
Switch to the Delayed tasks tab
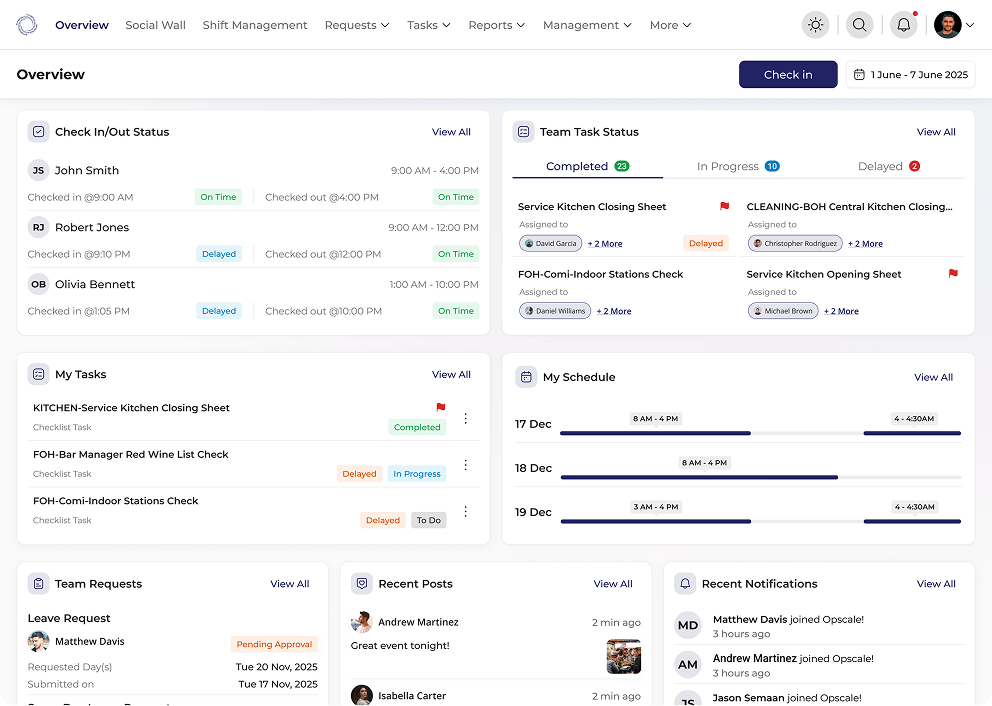(x=888, y=166)
